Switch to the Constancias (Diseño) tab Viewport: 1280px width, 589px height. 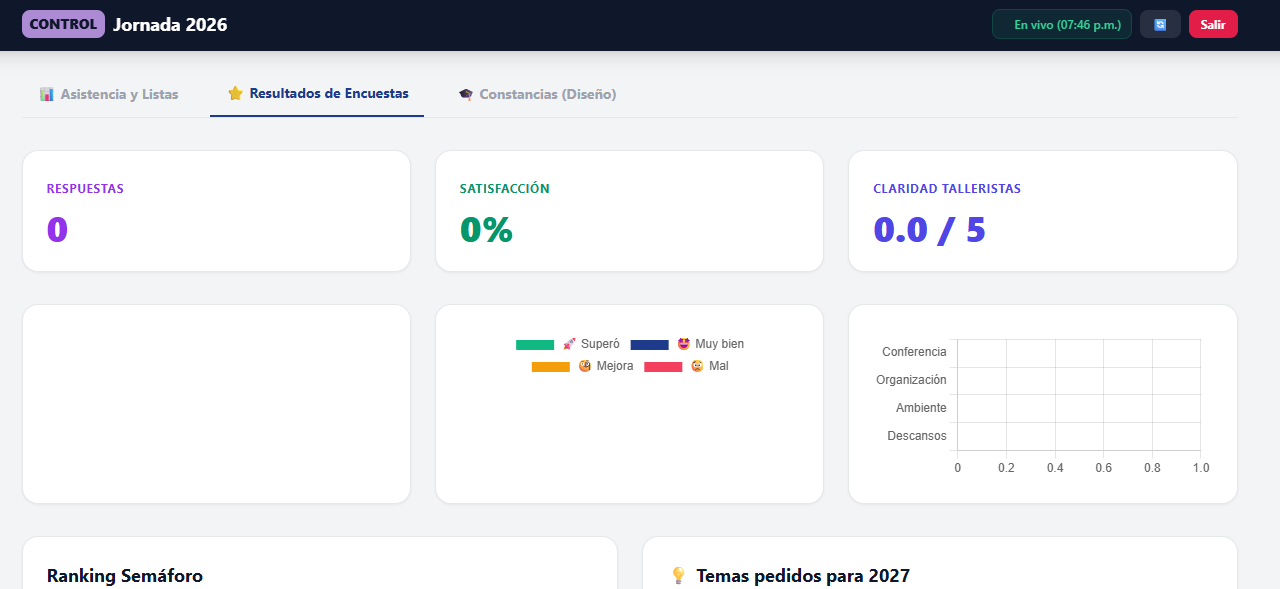coord(537,94)
